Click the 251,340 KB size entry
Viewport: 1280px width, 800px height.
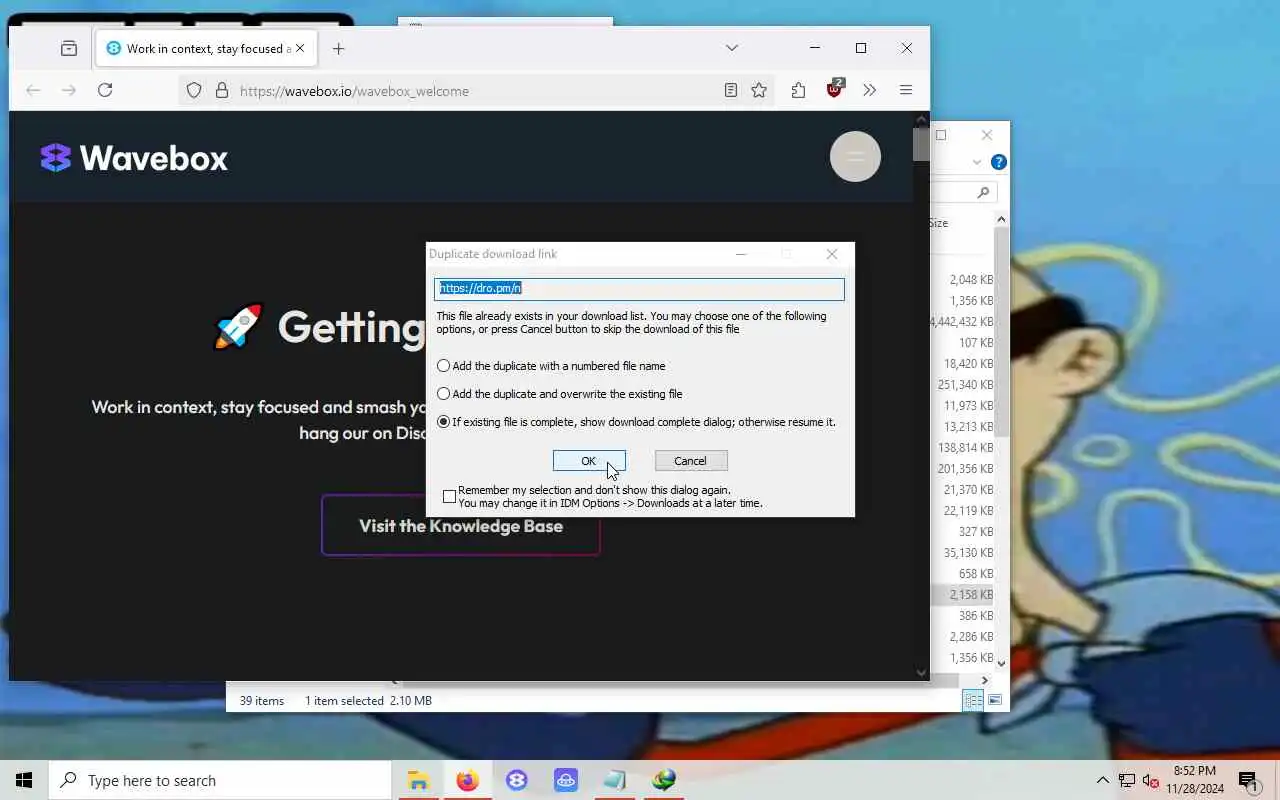pos(965,385)
